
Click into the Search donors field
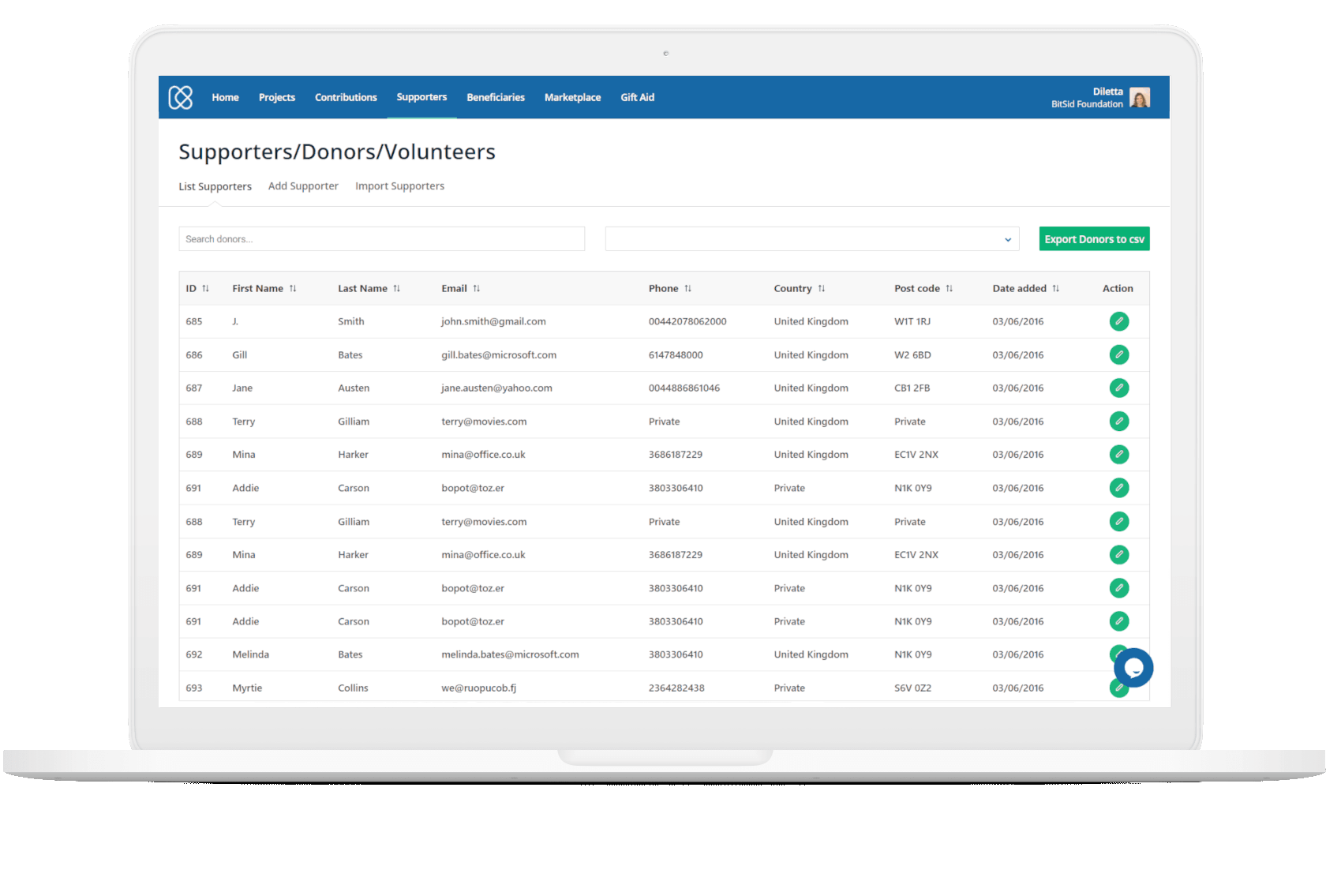(x=381, y=239)
